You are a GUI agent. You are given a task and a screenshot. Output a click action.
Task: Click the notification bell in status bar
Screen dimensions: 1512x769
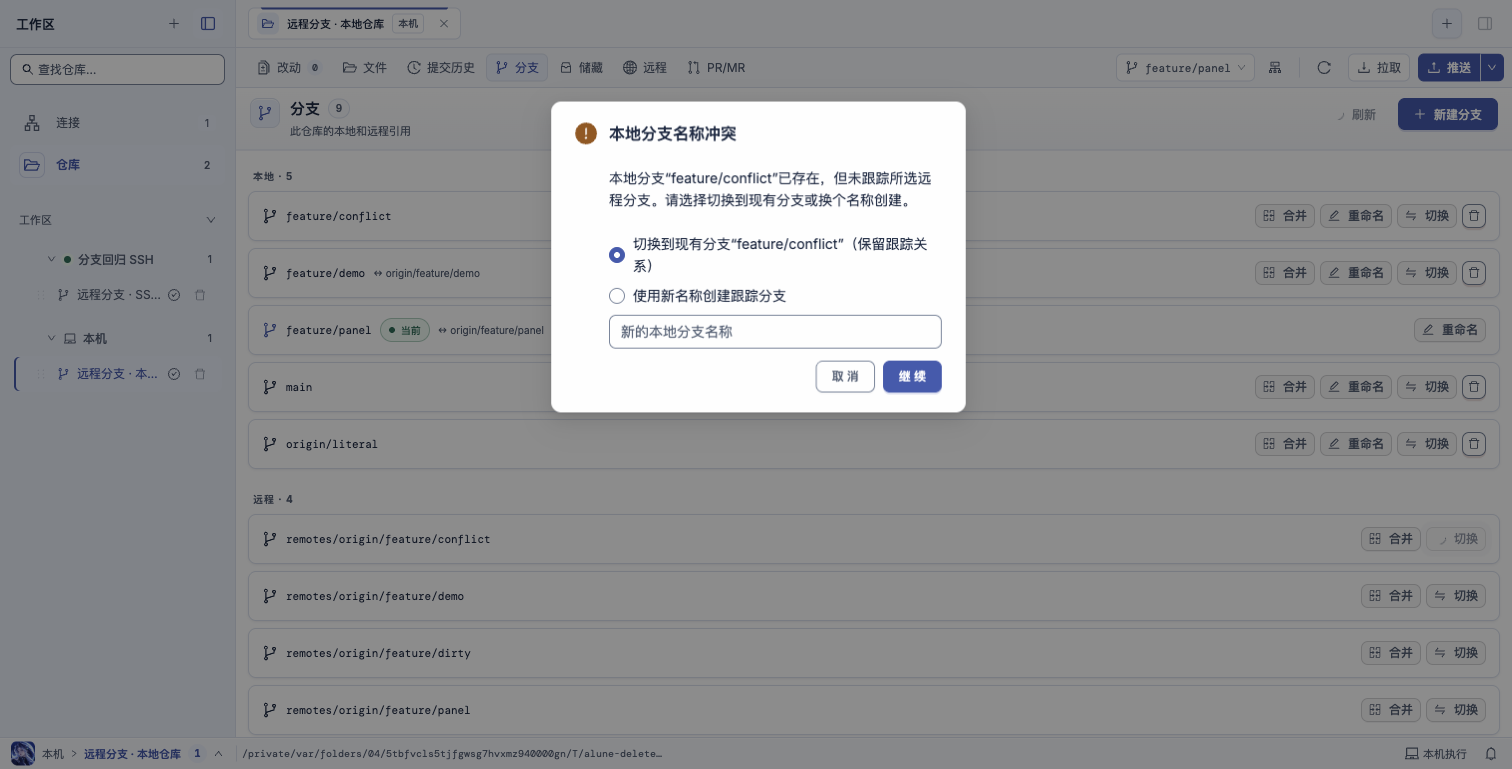[x=1490, y=753]
